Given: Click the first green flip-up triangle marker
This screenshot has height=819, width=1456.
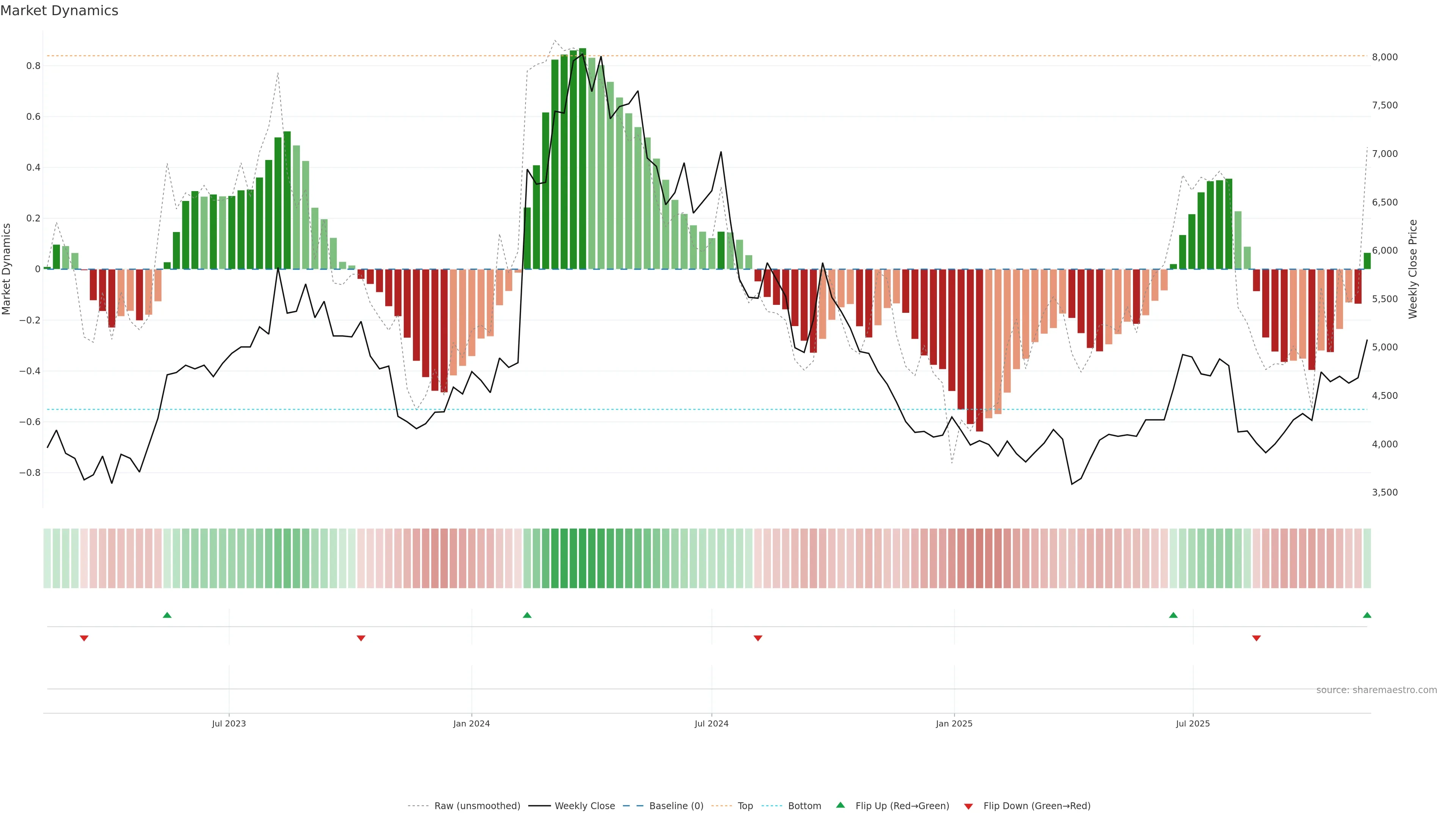Looking at the screenshot, I should 167,615.
